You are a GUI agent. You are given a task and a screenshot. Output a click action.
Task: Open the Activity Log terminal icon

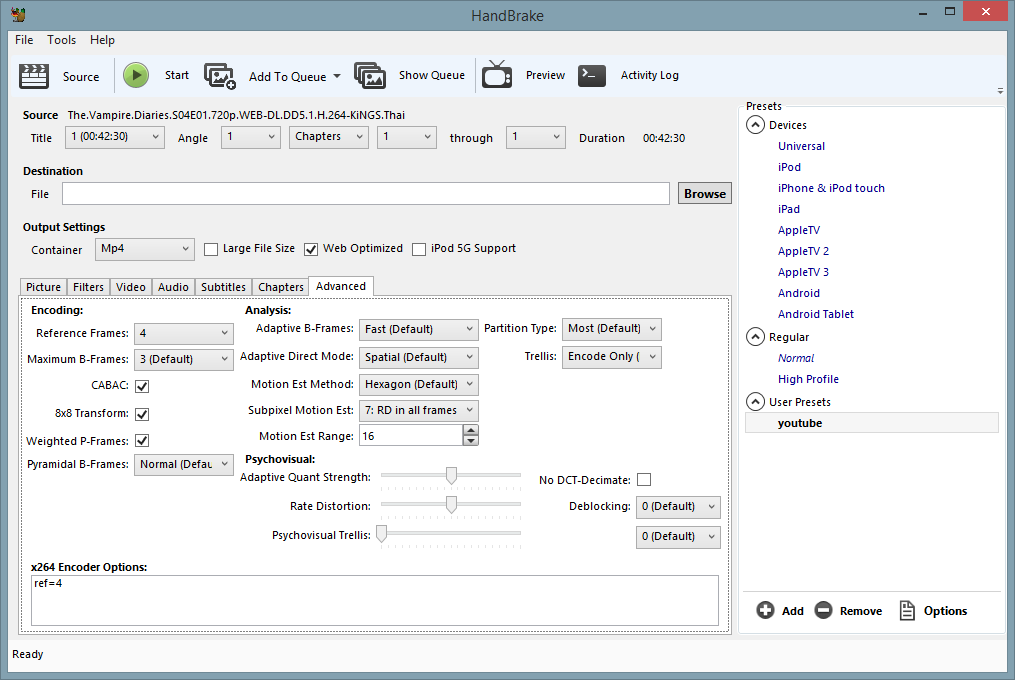coord(592,76)
